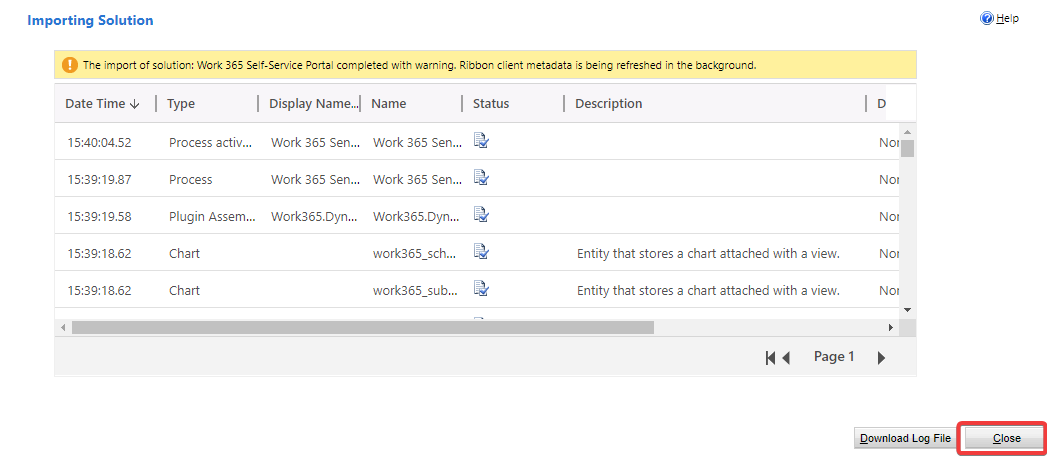This screenshot has height=456, width=1047.
Task: Sort by Display Name column header
Action: pos(314,103)
